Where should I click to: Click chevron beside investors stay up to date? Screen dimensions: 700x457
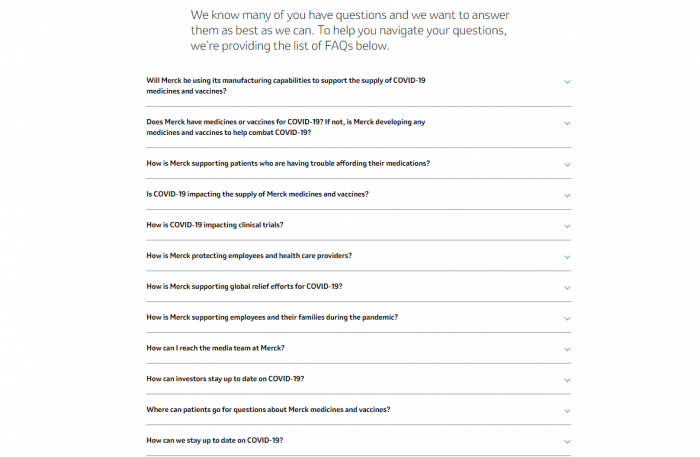click(567, 380)
